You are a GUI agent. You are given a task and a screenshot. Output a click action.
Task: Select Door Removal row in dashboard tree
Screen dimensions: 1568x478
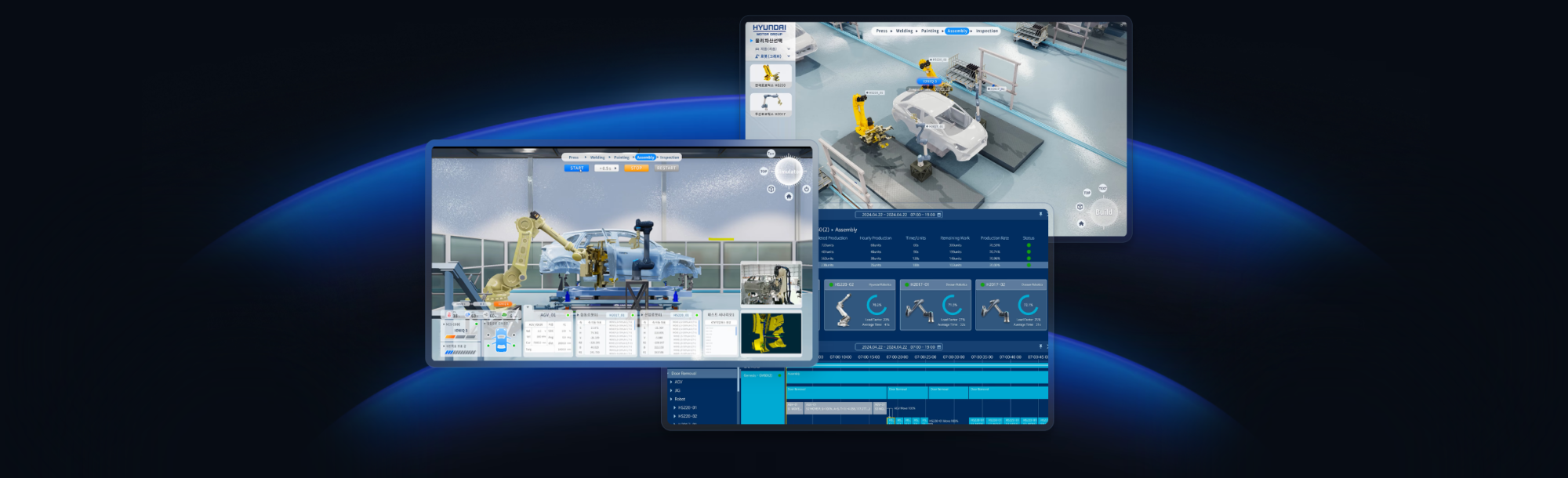pyautogui.click(x=702, y=374)
